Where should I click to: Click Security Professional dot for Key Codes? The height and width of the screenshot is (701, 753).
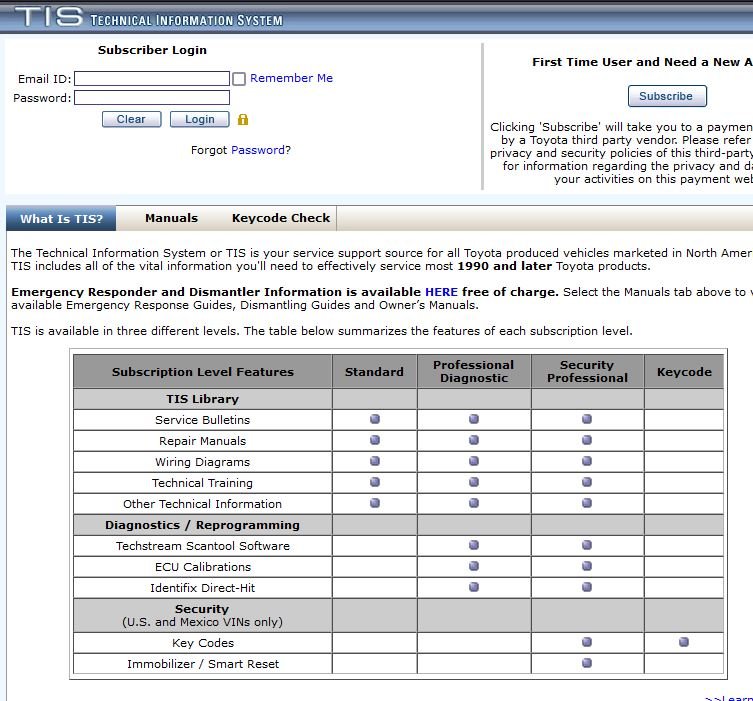[587, 642]
